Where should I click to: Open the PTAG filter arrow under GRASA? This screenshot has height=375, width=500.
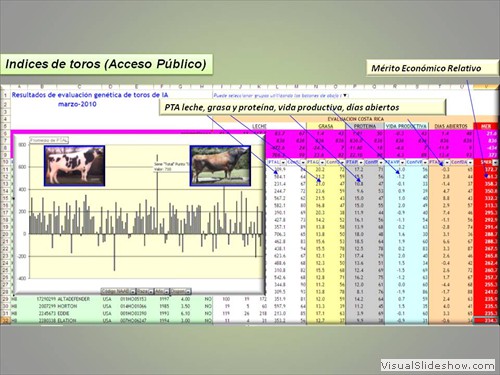point(322,162)
